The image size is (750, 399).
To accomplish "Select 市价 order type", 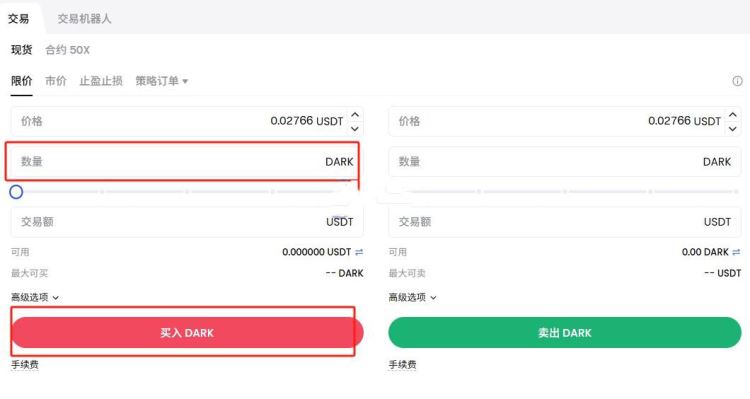I will pos(56,81).
